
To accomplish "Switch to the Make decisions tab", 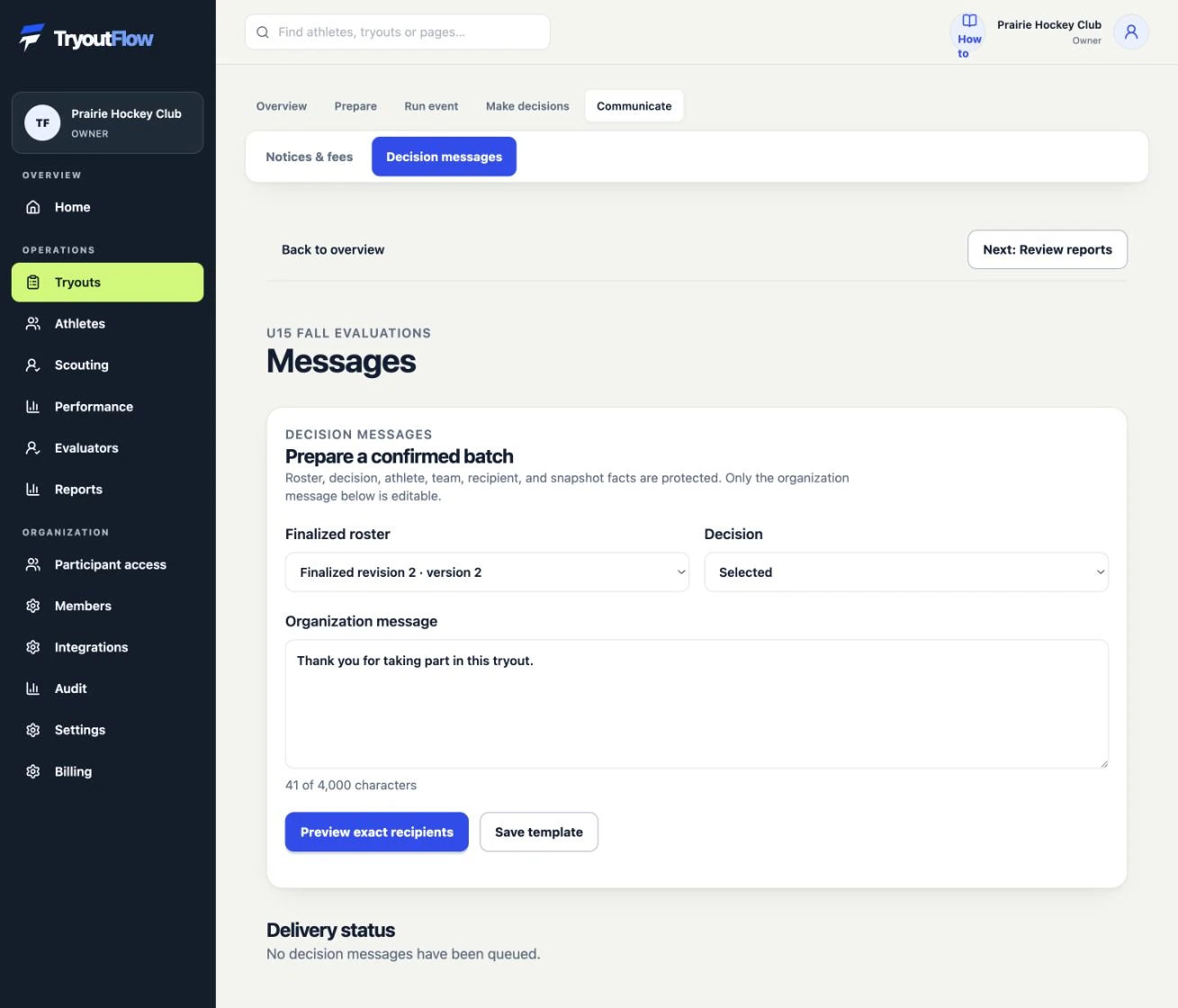I will (527, 106).
